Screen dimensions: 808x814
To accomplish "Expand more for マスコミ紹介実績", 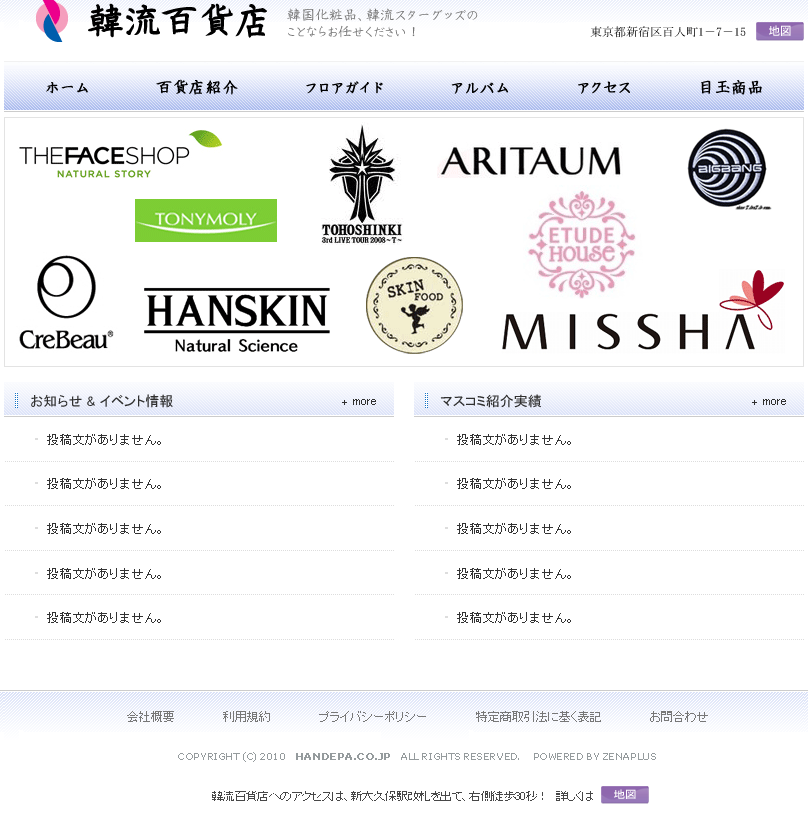I will (769, 402).
